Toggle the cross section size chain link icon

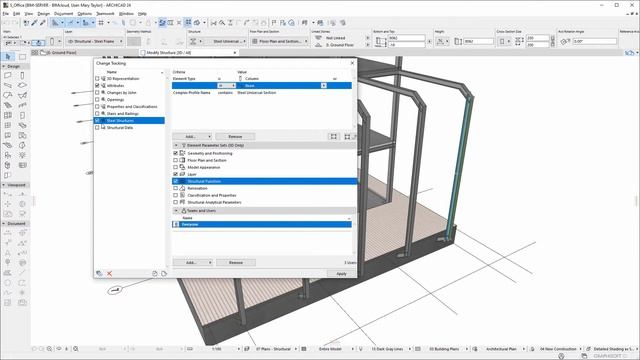(553, 41)
